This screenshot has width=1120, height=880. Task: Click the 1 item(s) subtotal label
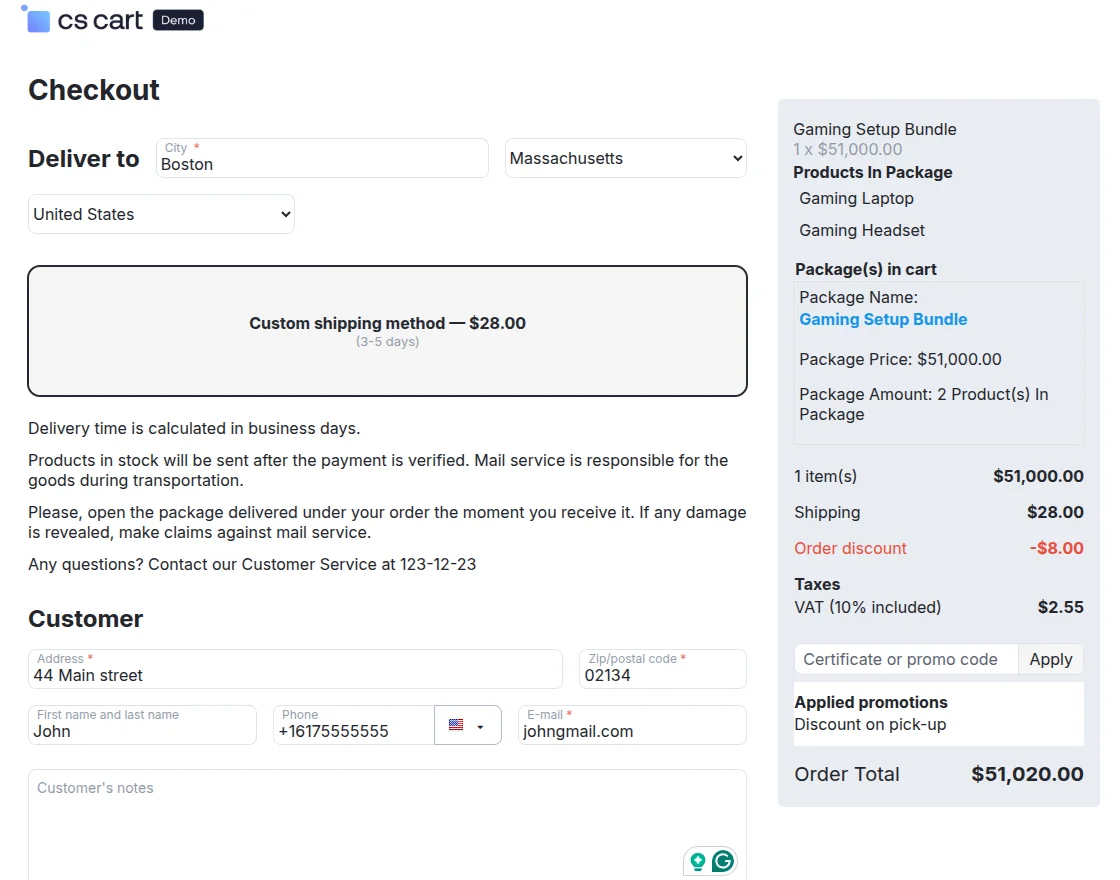(x=825, y=476)
